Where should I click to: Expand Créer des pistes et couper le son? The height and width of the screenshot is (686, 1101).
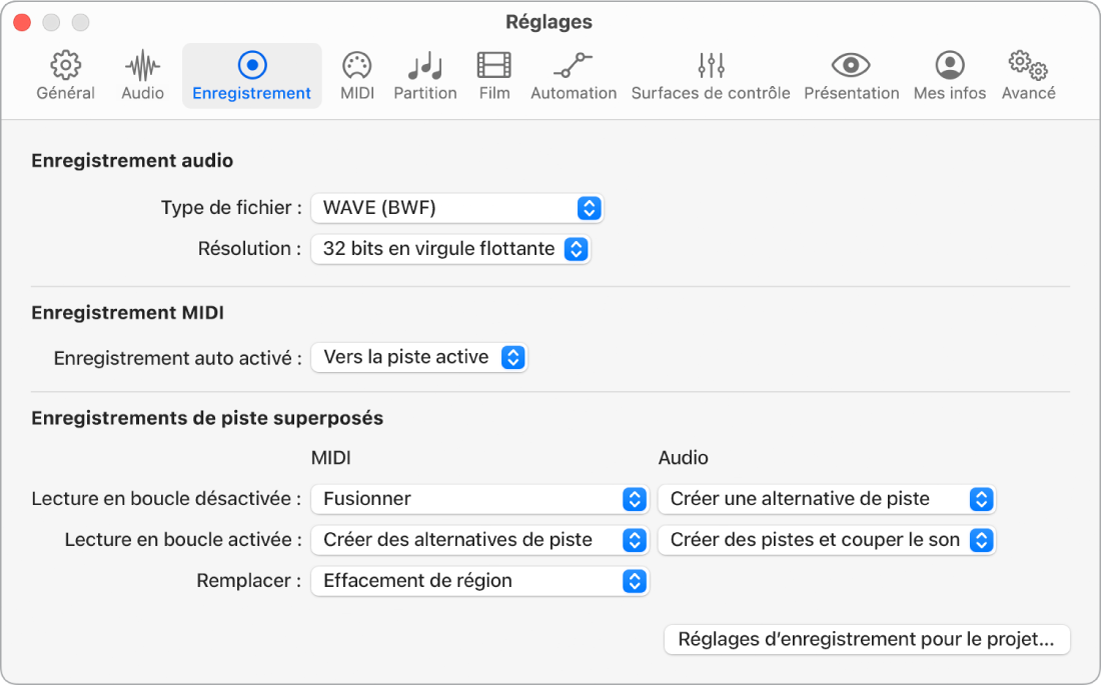point(826,540)
